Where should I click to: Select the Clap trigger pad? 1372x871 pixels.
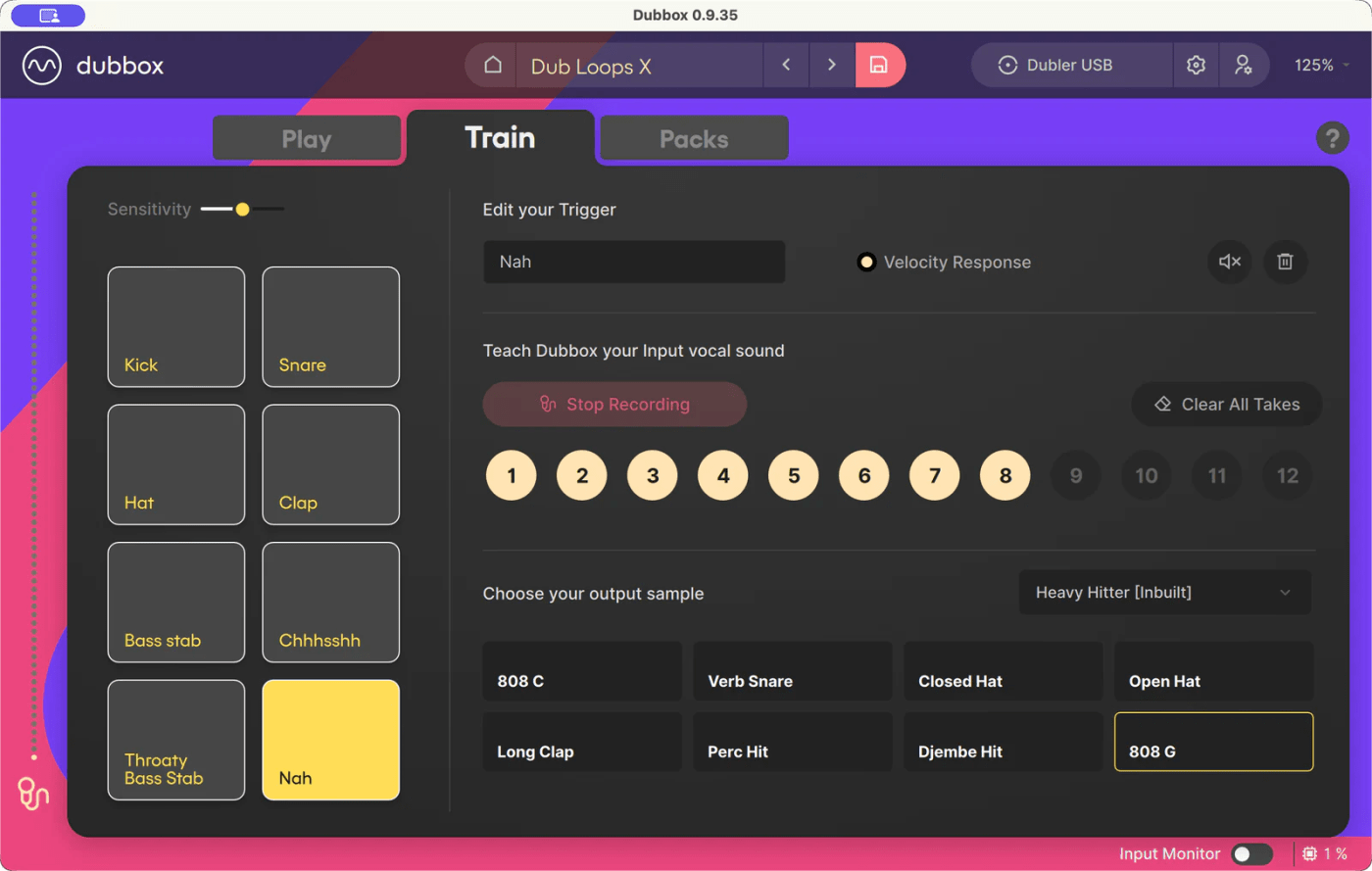[x=331, y=464]
